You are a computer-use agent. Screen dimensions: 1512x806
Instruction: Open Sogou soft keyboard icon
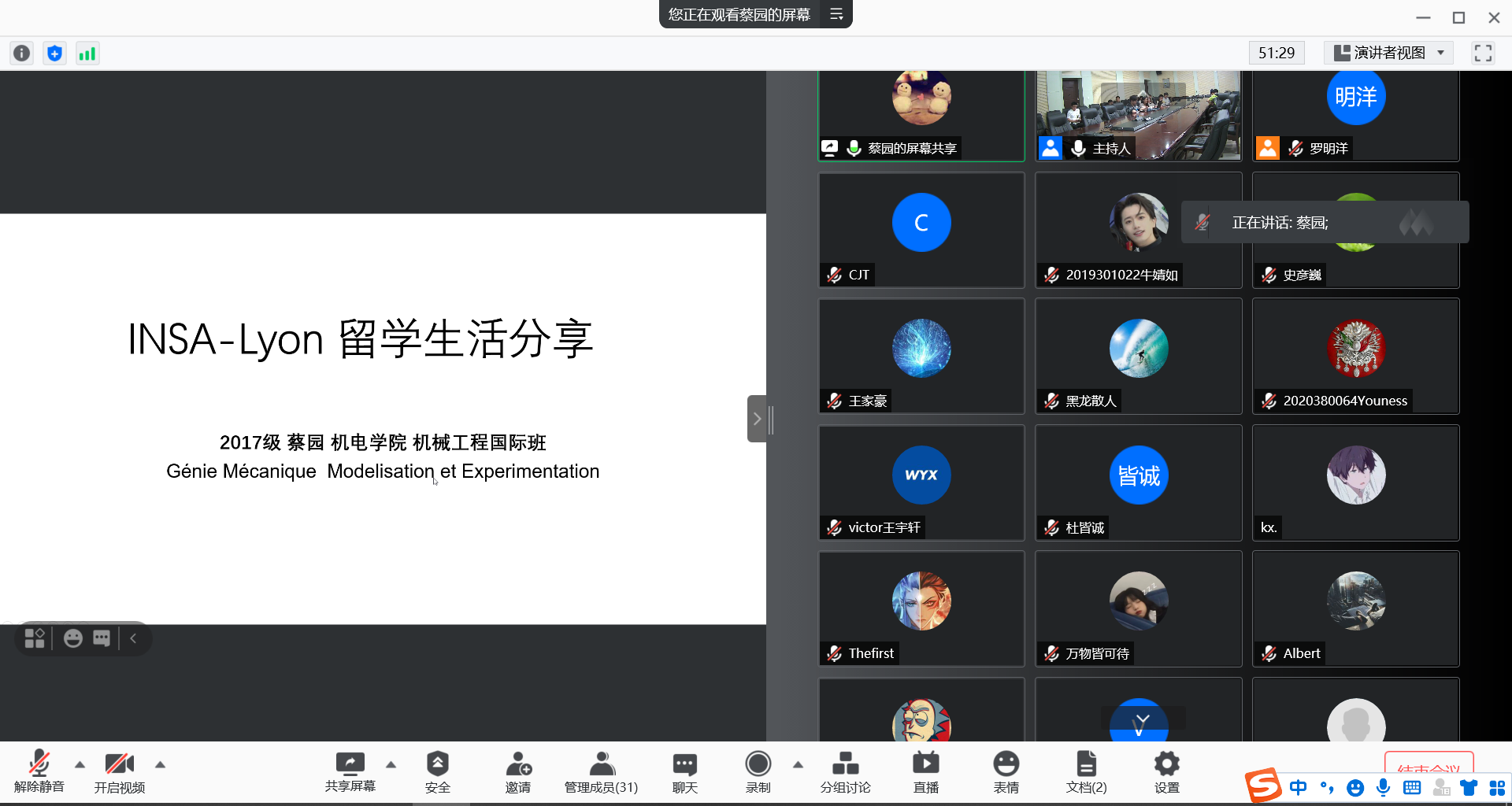click(1412, 787)
